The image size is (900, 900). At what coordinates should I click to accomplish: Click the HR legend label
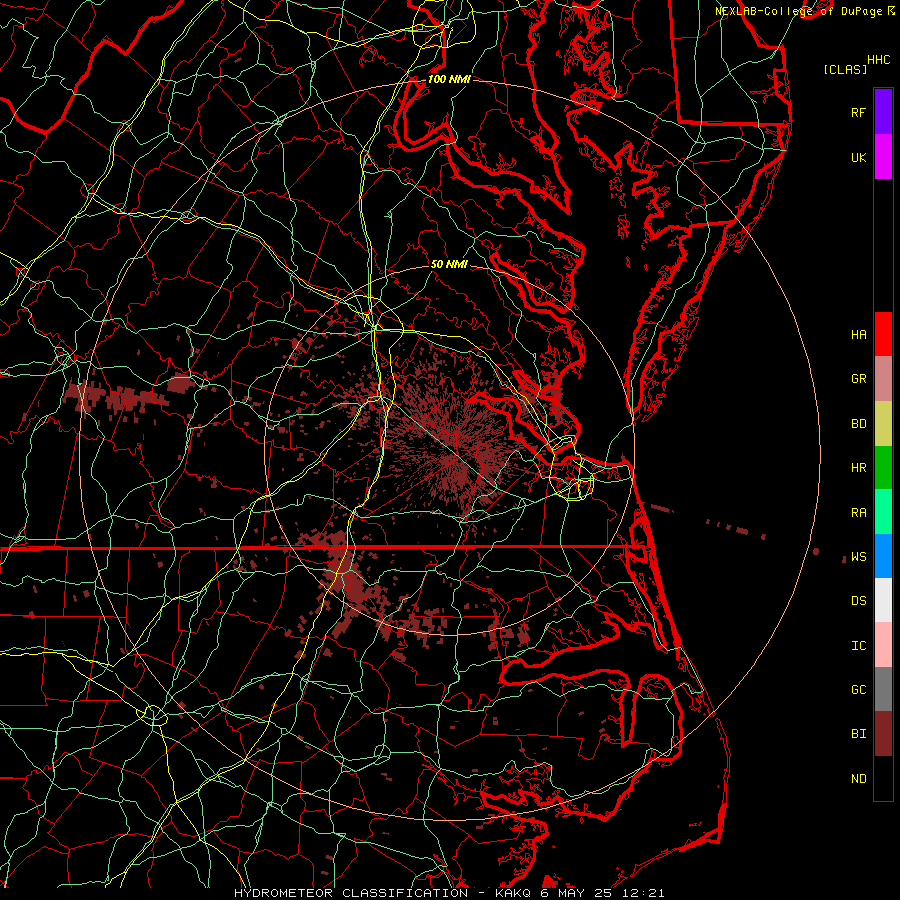click(x=858, y=468)
